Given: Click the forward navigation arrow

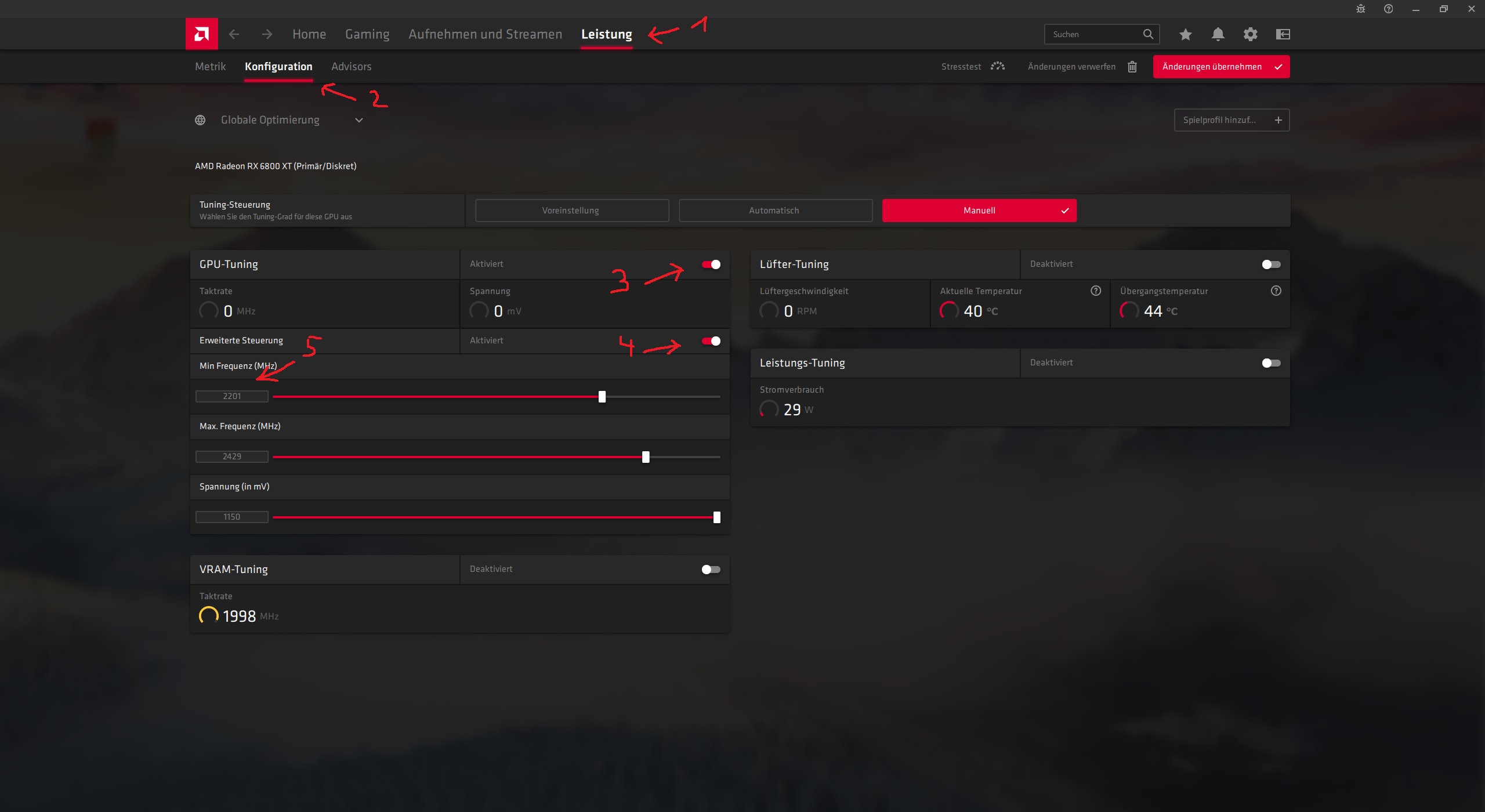Looking at the screenshot, I should pos(267,34).
